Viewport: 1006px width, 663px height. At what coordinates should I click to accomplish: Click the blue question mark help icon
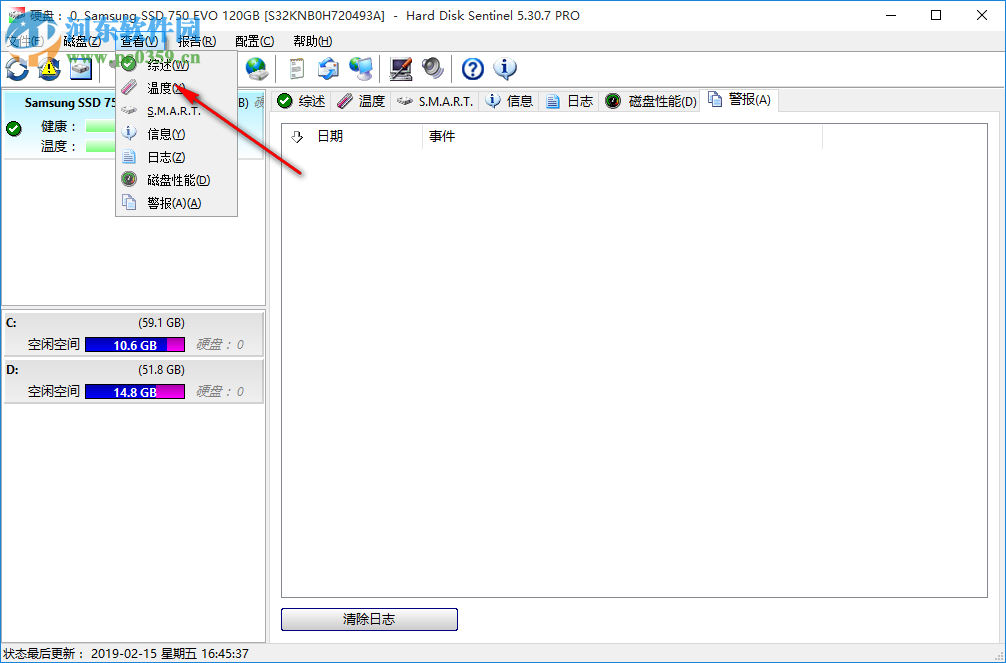(473, 69)
